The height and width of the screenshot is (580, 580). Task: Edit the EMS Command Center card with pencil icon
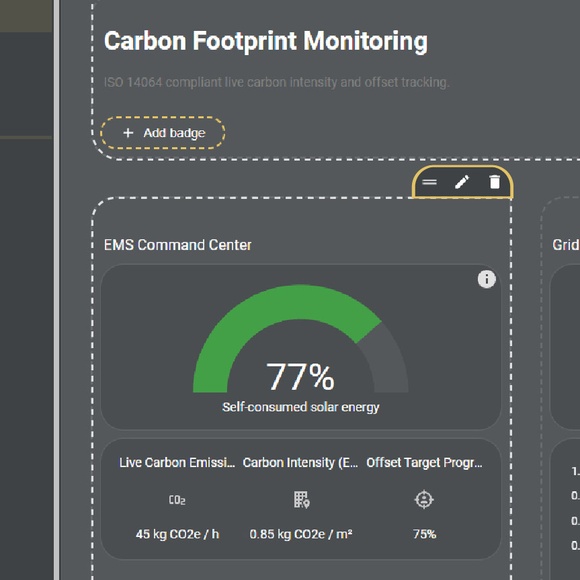[x=462, y=182]
